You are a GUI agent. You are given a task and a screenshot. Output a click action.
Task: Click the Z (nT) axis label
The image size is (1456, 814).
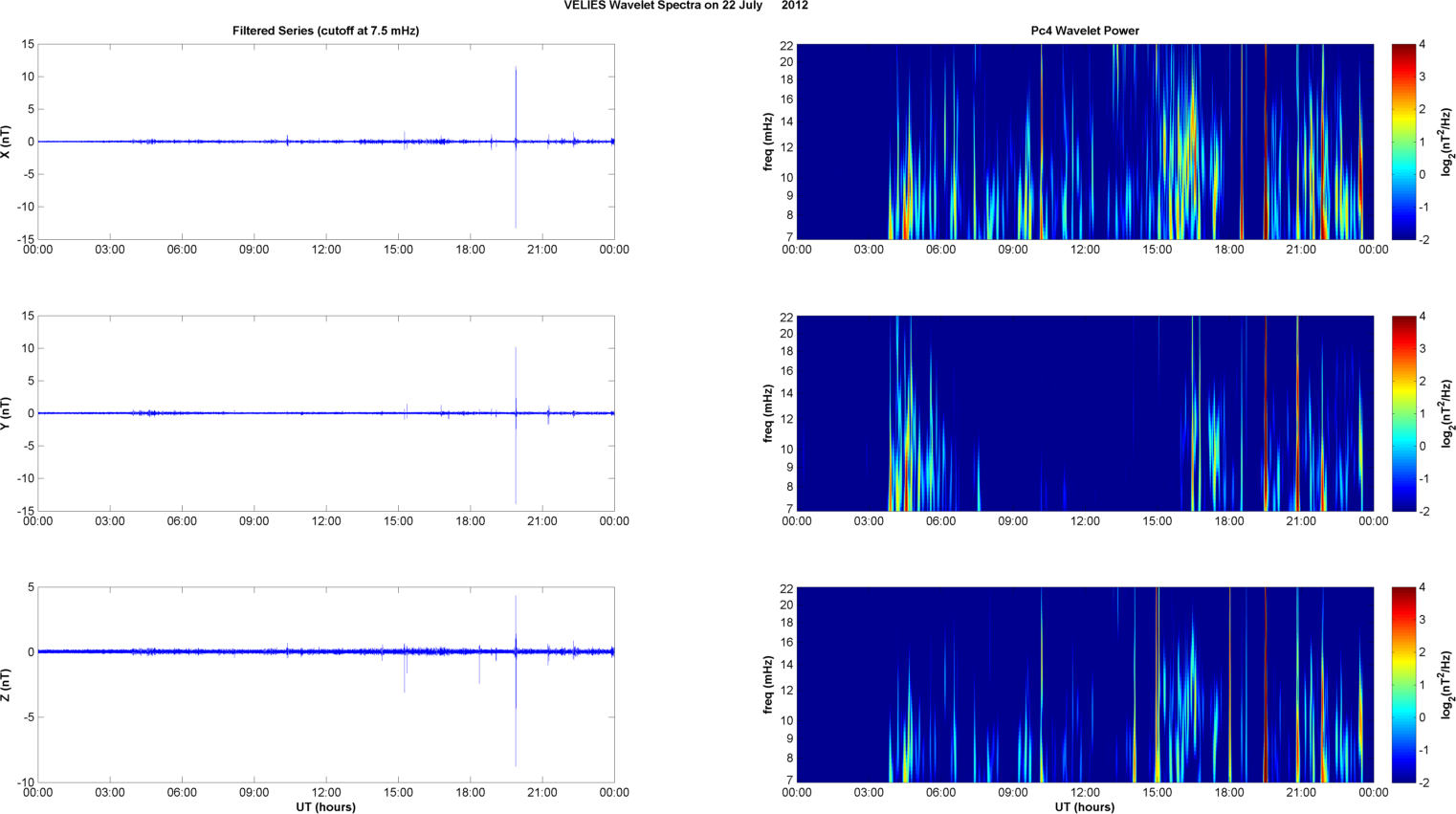click(x=6, y=685)
